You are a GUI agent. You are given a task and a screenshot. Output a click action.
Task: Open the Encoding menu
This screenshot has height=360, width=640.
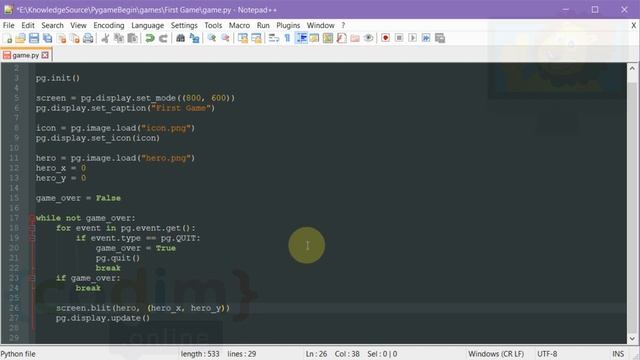(x=109, y=25)
